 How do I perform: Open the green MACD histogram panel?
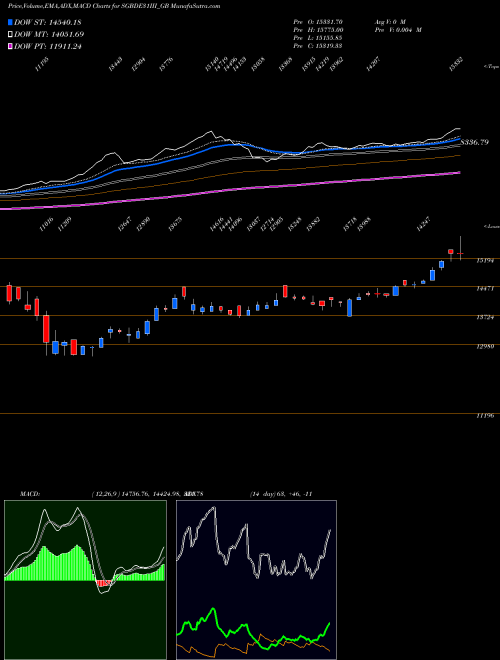[x=85, y=580]
